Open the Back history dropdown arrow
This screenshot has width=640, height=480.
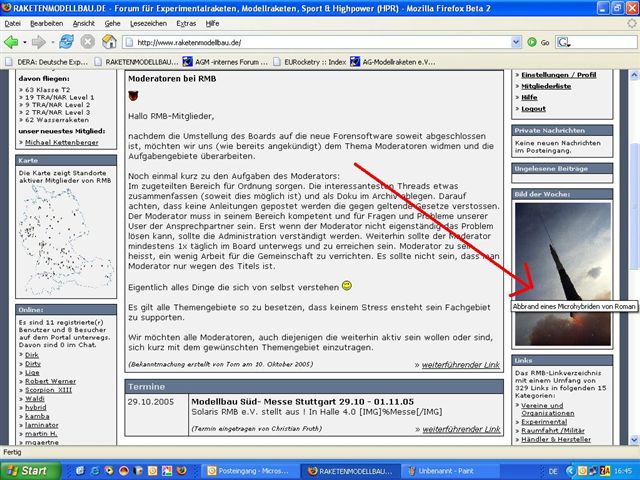(25, 42)
